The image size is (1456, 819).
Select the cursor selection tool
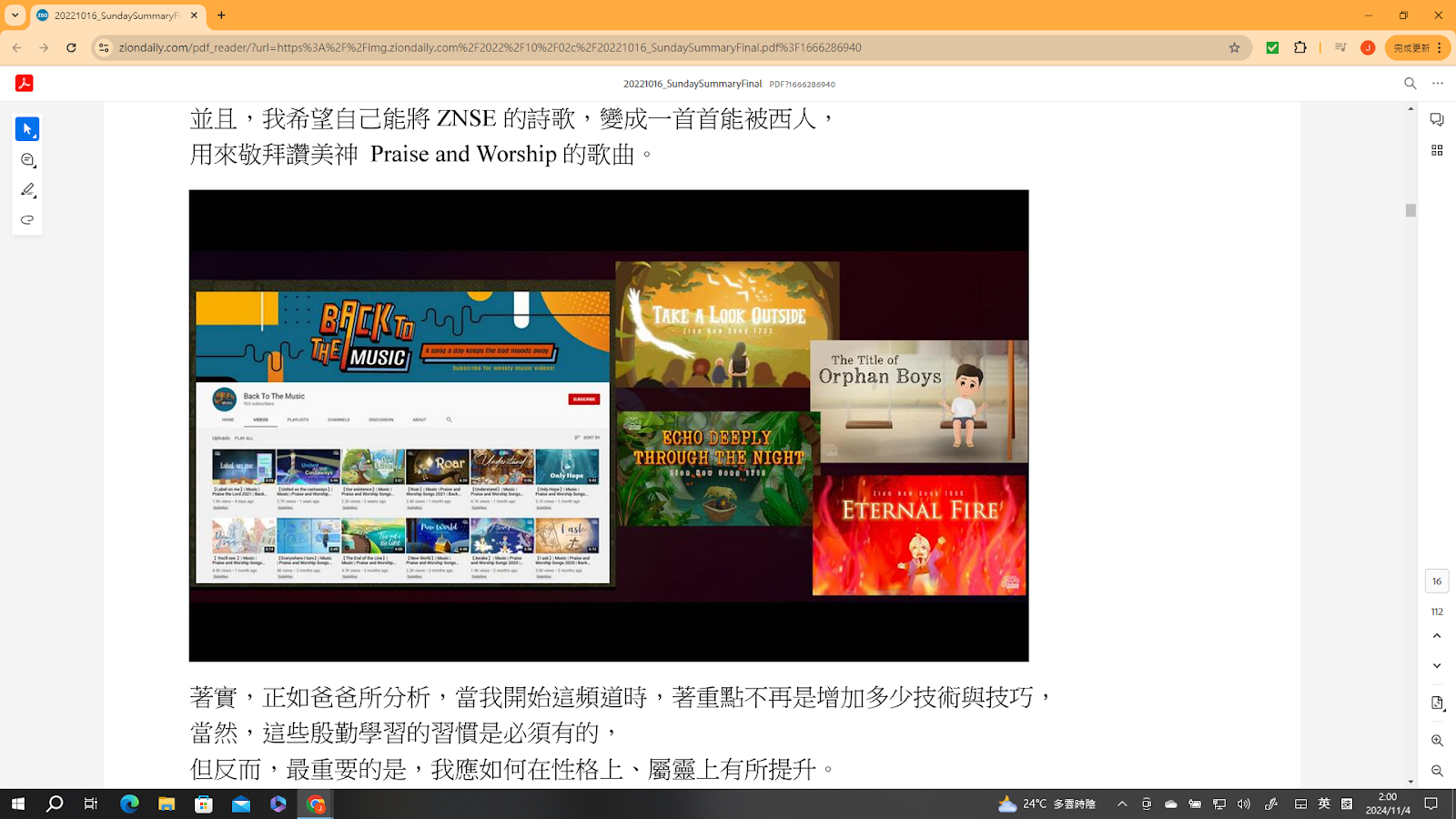pos(27,129)
